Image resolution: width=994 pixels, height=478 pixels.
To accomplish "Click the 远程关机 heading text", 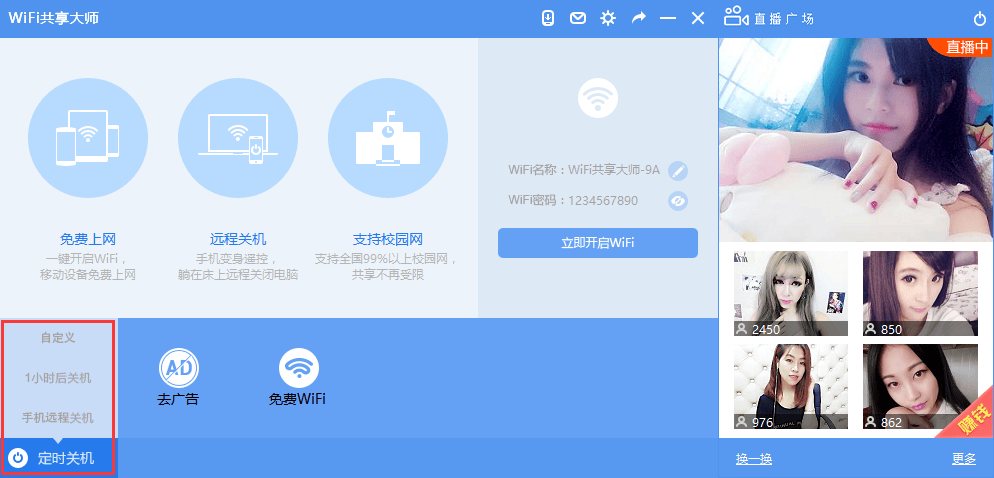I will click(x=238, y=240).
